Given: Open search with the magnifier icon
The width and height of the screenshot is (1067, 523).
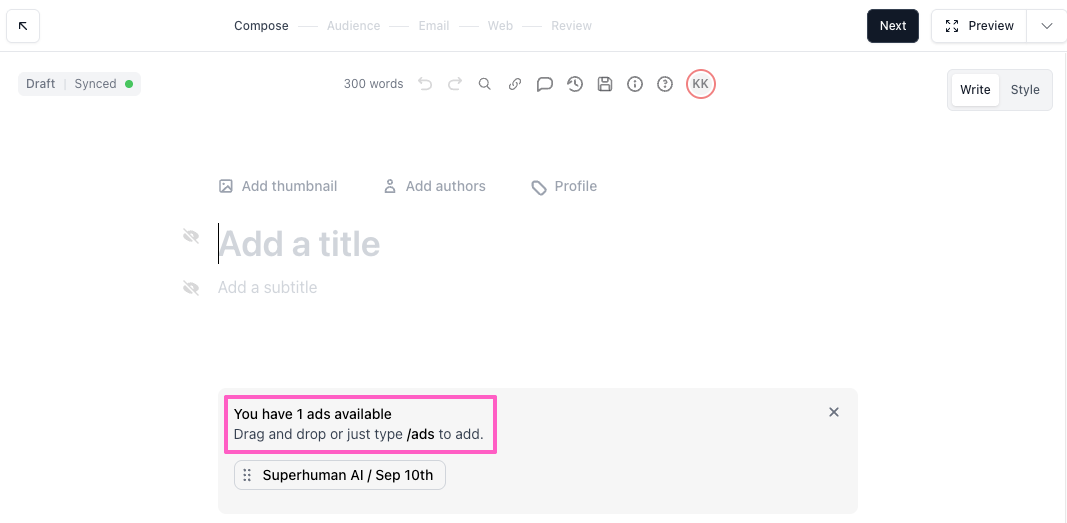Looking at the screenshot, I should tap(485, 84).
